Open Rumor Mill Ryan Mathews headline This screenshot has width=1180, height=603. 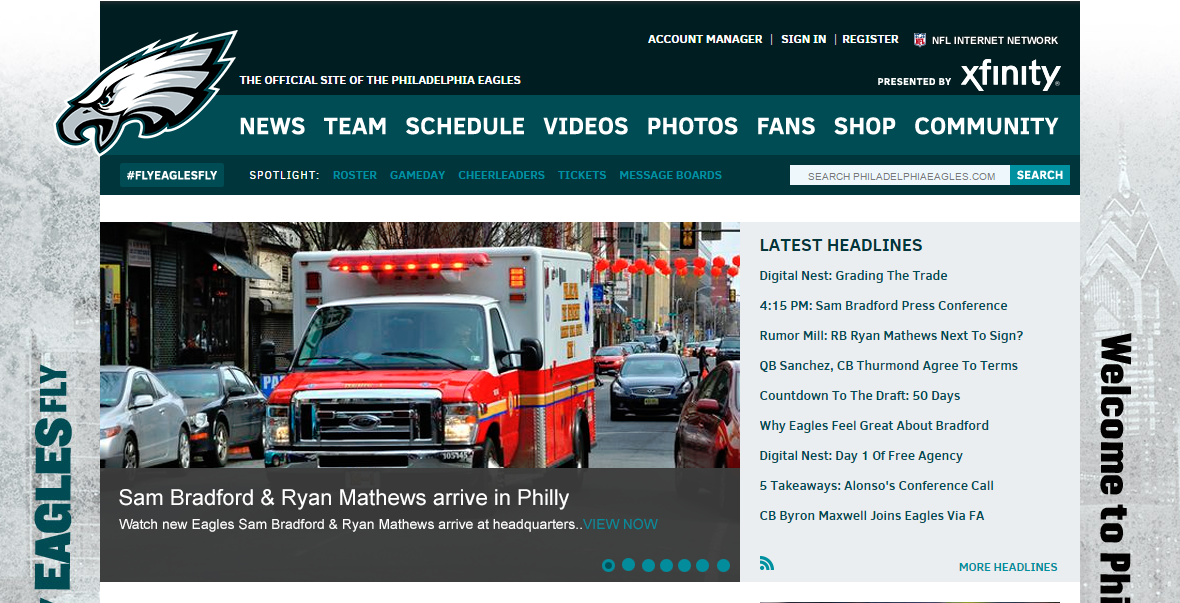pyautogui.click(x=891, y=336)
